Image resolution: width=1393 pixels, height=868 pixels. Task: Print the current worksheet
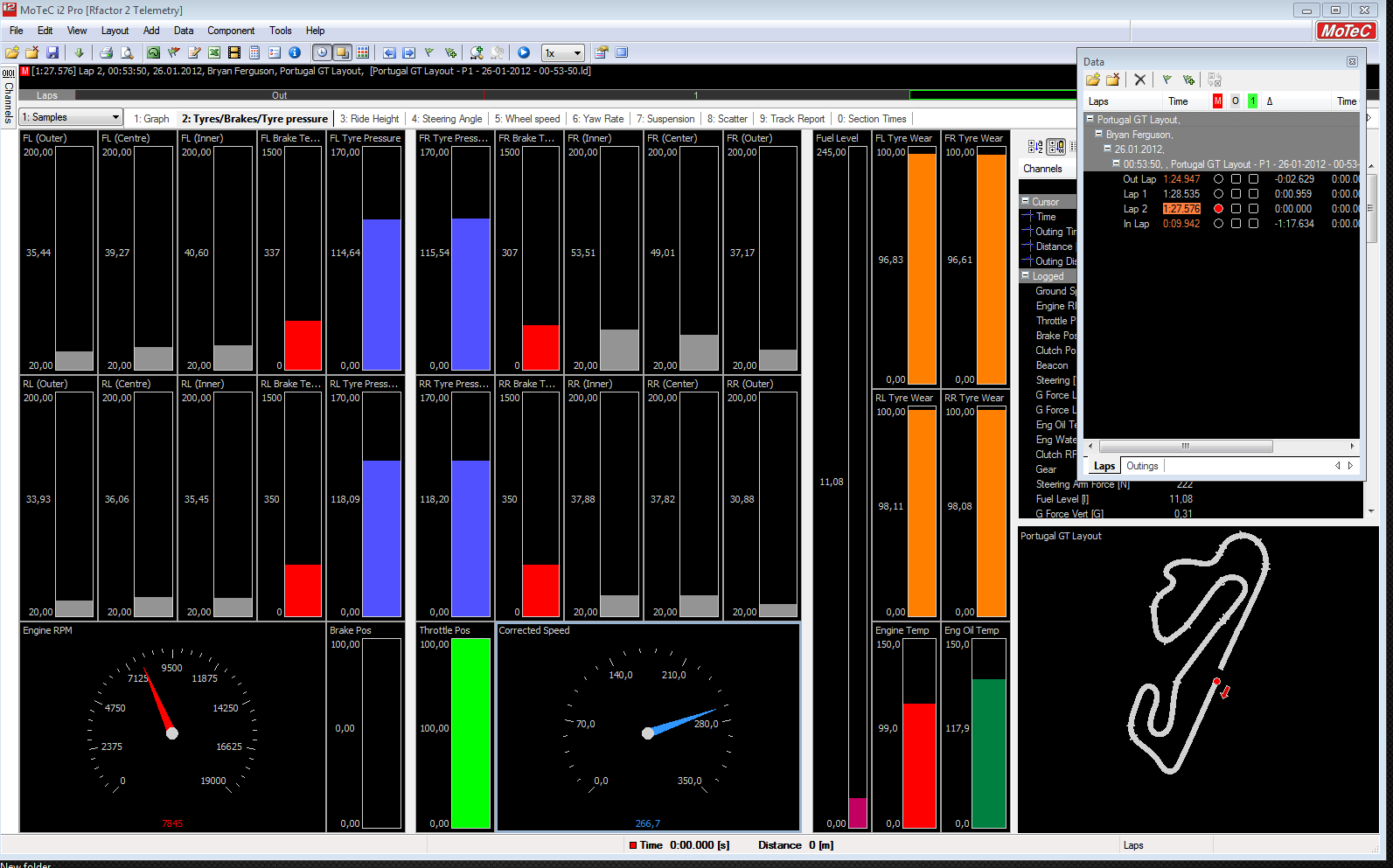[106, 52]
